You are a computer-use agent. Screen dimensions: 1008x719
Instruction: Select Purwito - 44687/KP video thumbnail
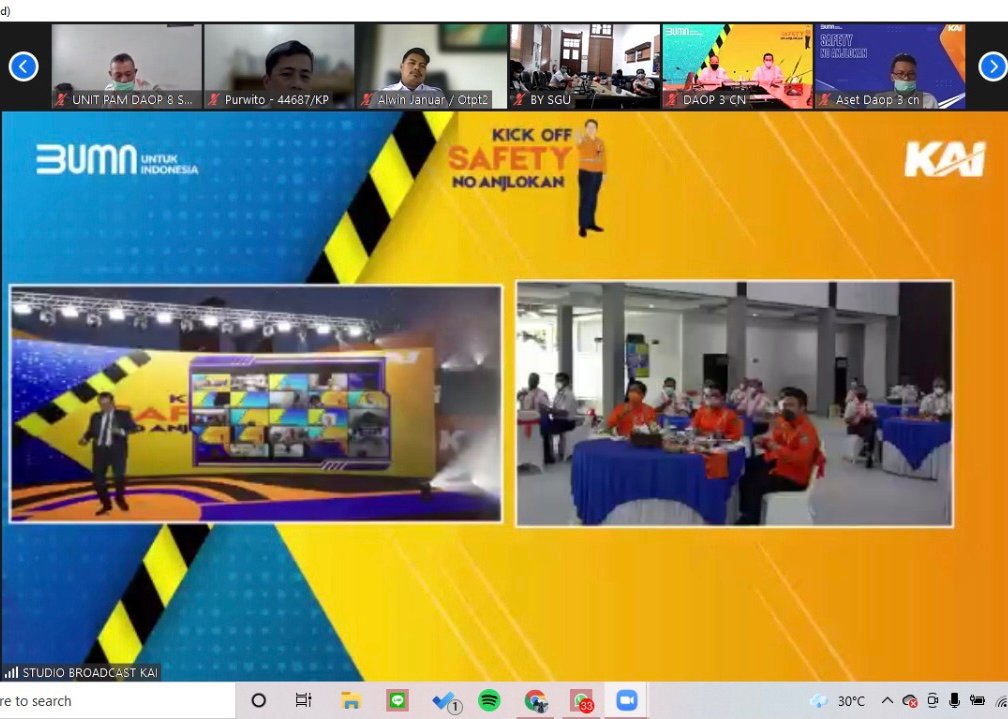(279, 66)
